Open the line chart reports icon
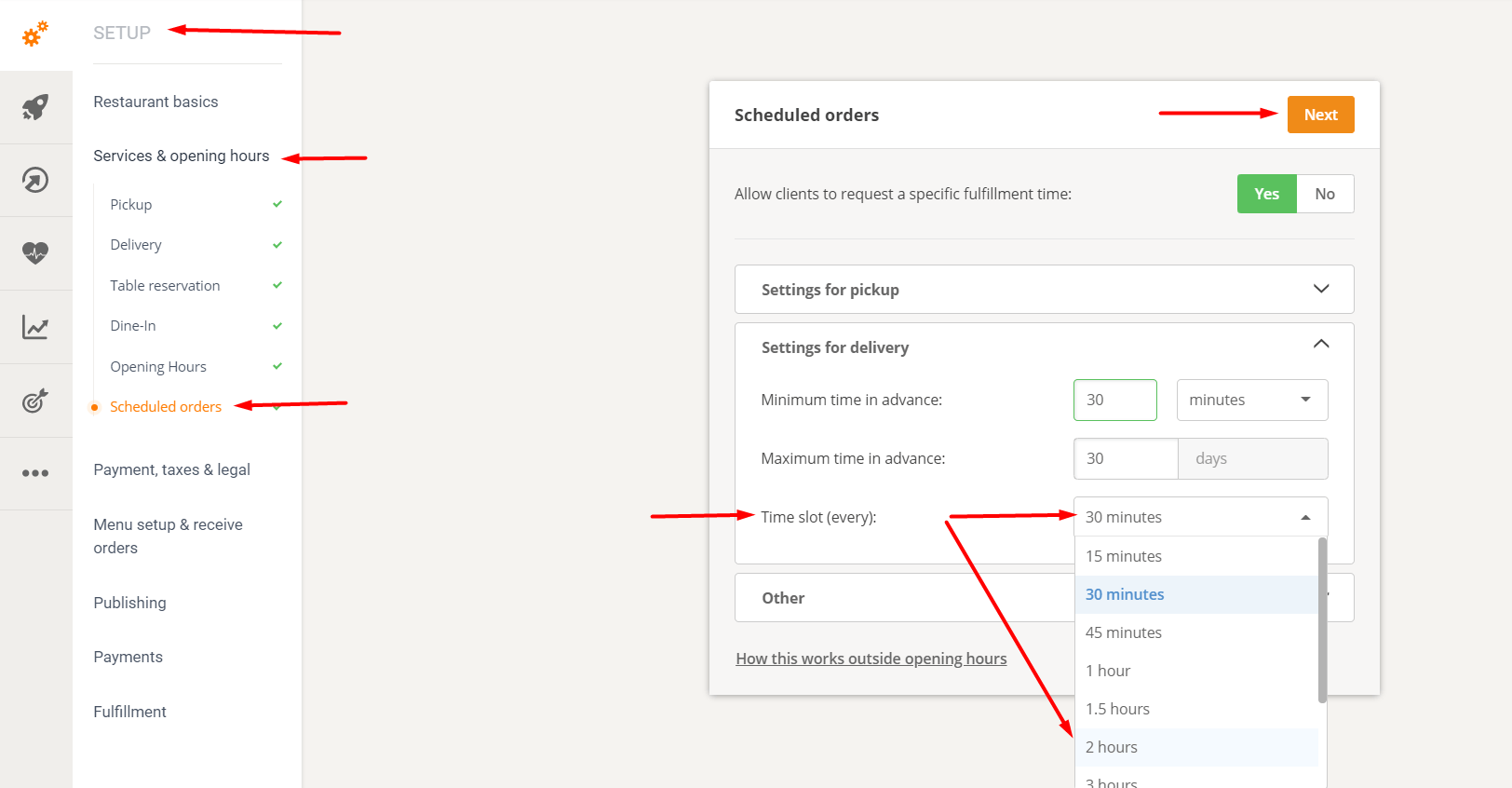The height and width of the screenshot is (788, 1512). pos(35,327)
